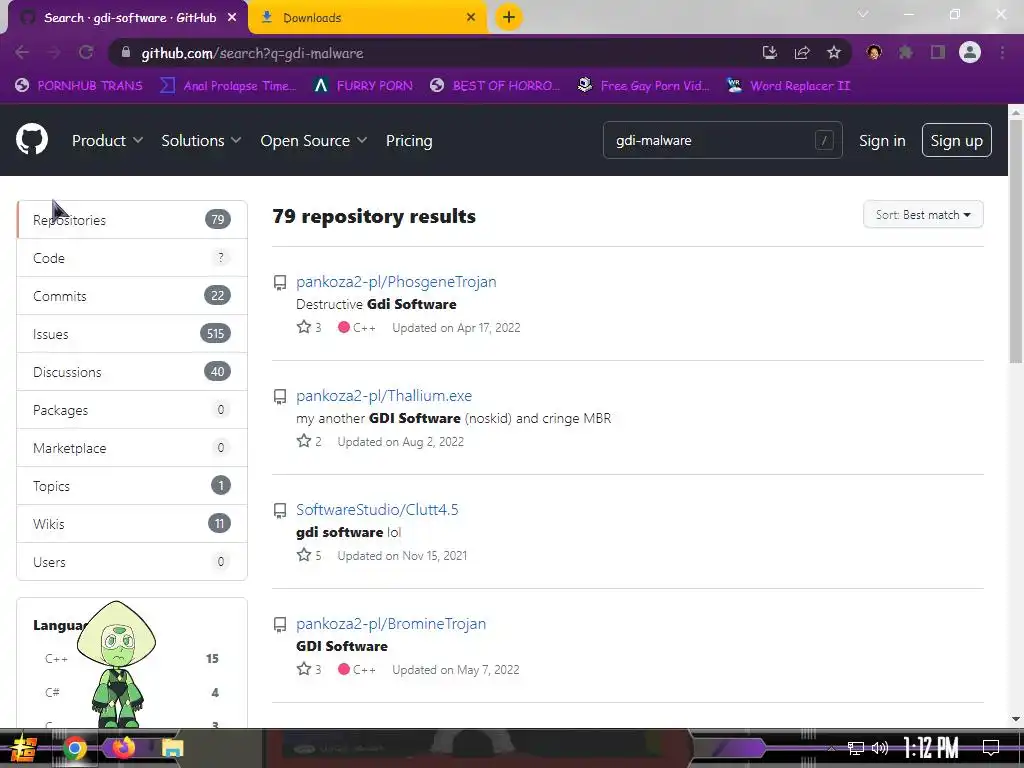Select the Commits filter

click(x=132, y=295)
